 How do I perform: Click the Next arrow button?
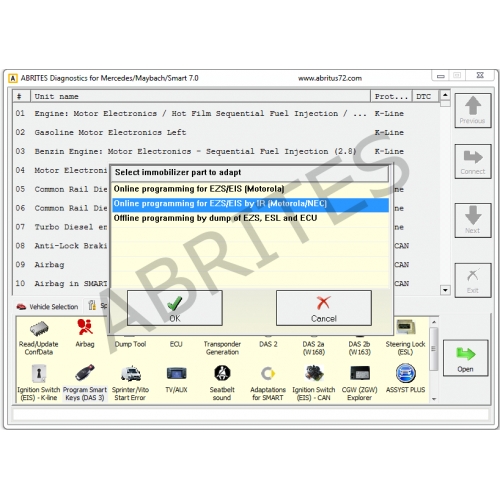click(473, 220)
